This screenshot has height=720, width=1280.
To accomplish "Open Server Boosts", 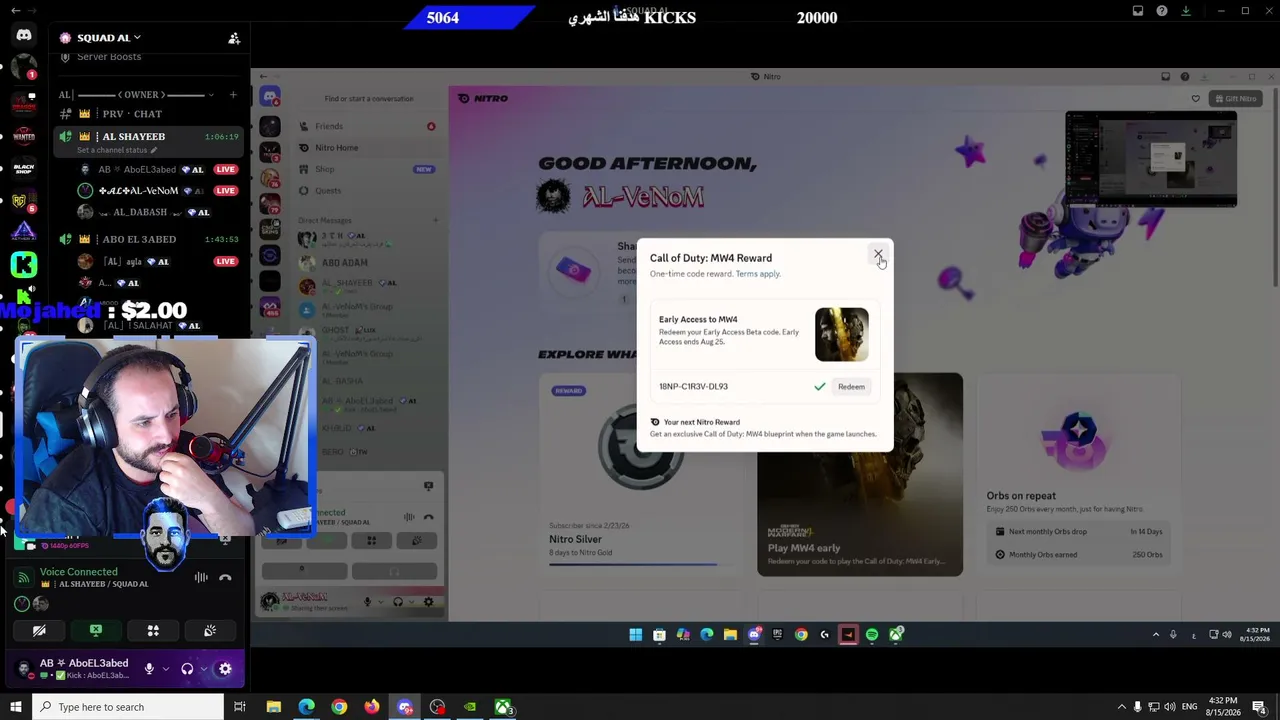I will coord(109,57).
